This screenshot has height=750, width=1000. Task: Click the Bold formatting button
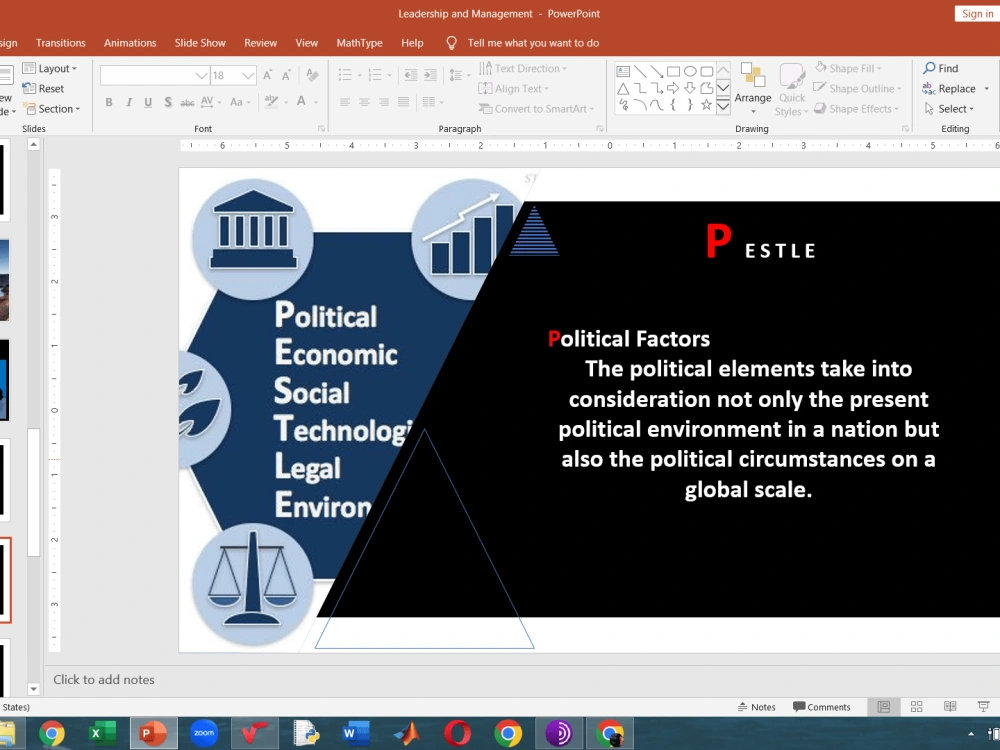click(x=109, y=102)
